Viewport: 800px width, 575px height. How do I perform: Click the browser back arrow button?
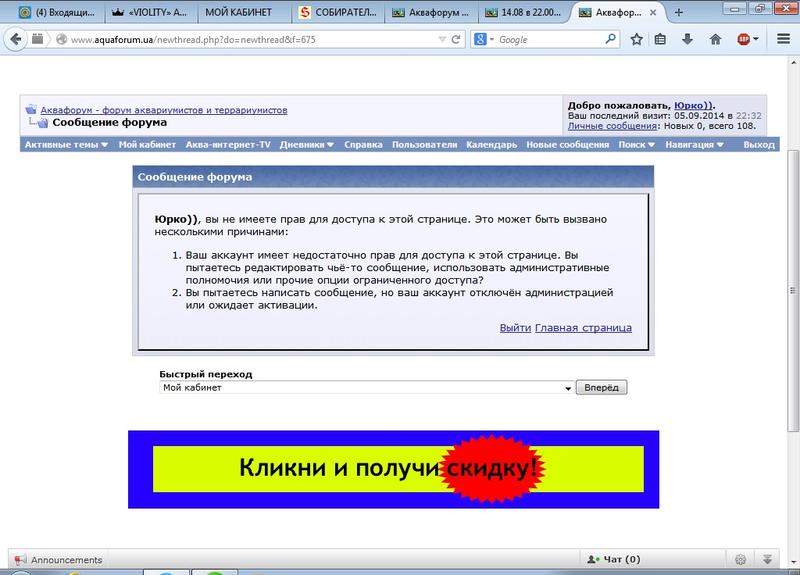(x=14, y=39)
